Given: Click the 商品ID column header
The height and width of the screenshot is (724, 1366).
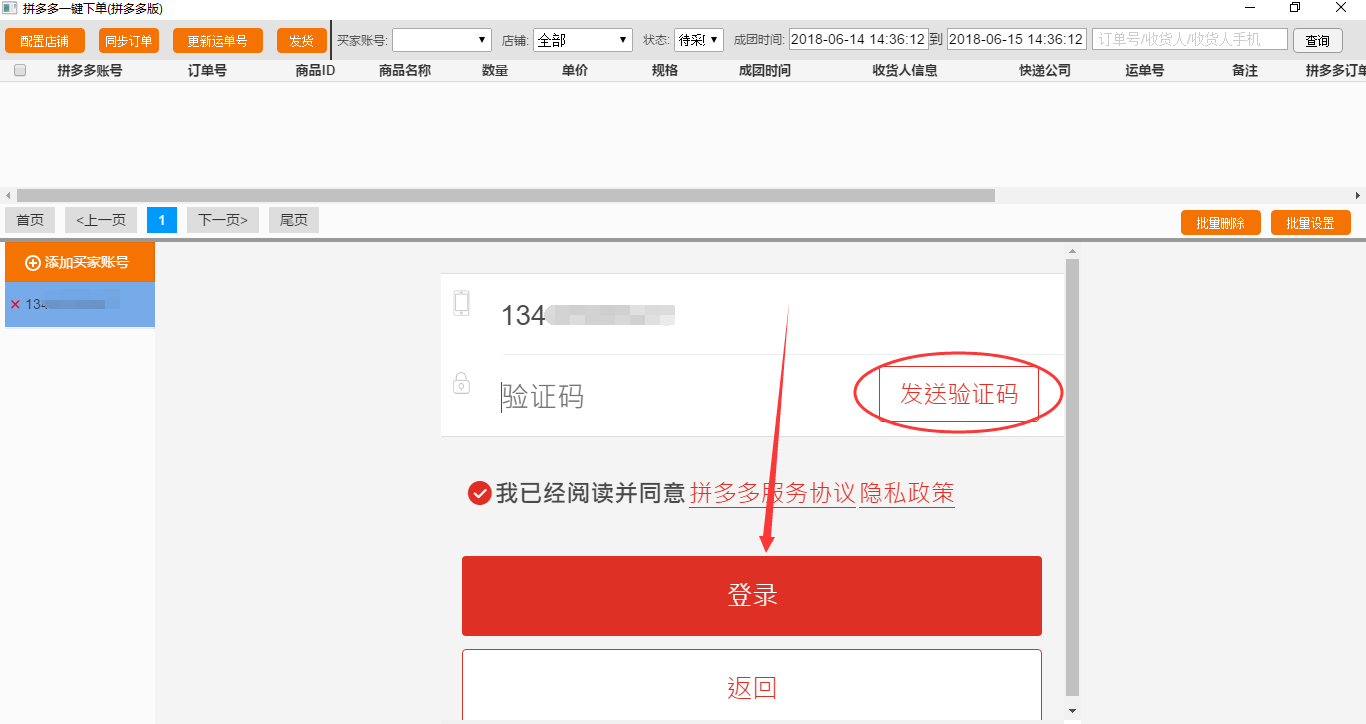Looking at the screenshot, I should coord(315,71).
